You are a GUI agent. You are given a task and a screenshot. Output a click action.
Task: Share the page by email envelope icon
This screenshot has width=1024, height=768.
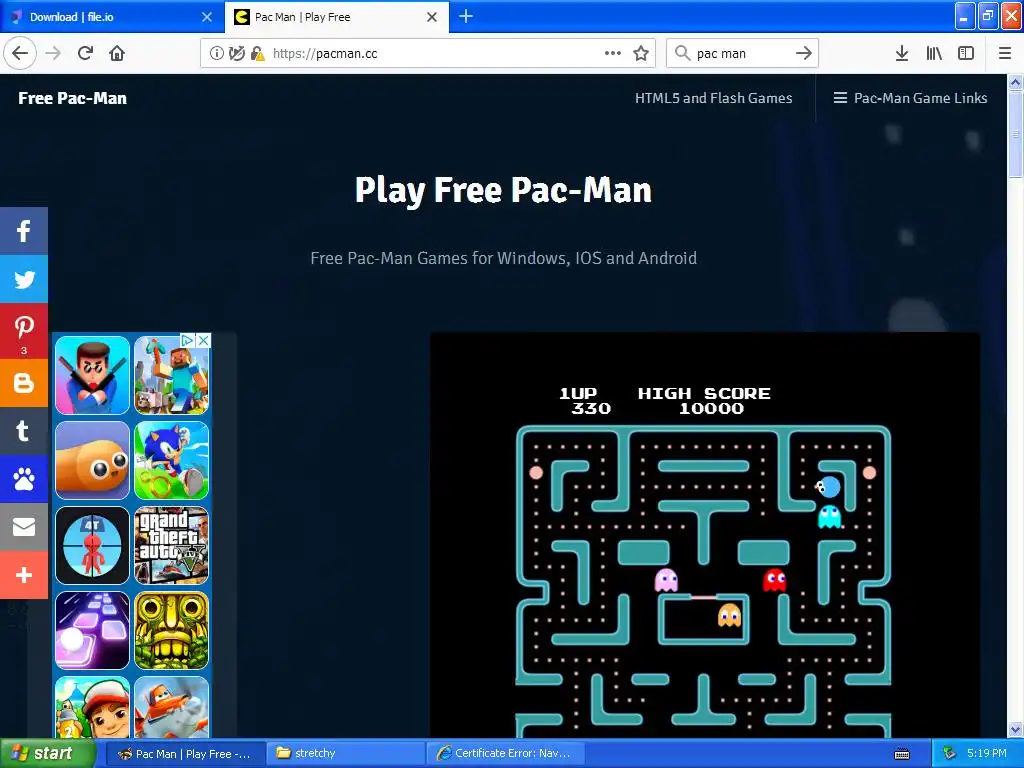coord(24,526)
